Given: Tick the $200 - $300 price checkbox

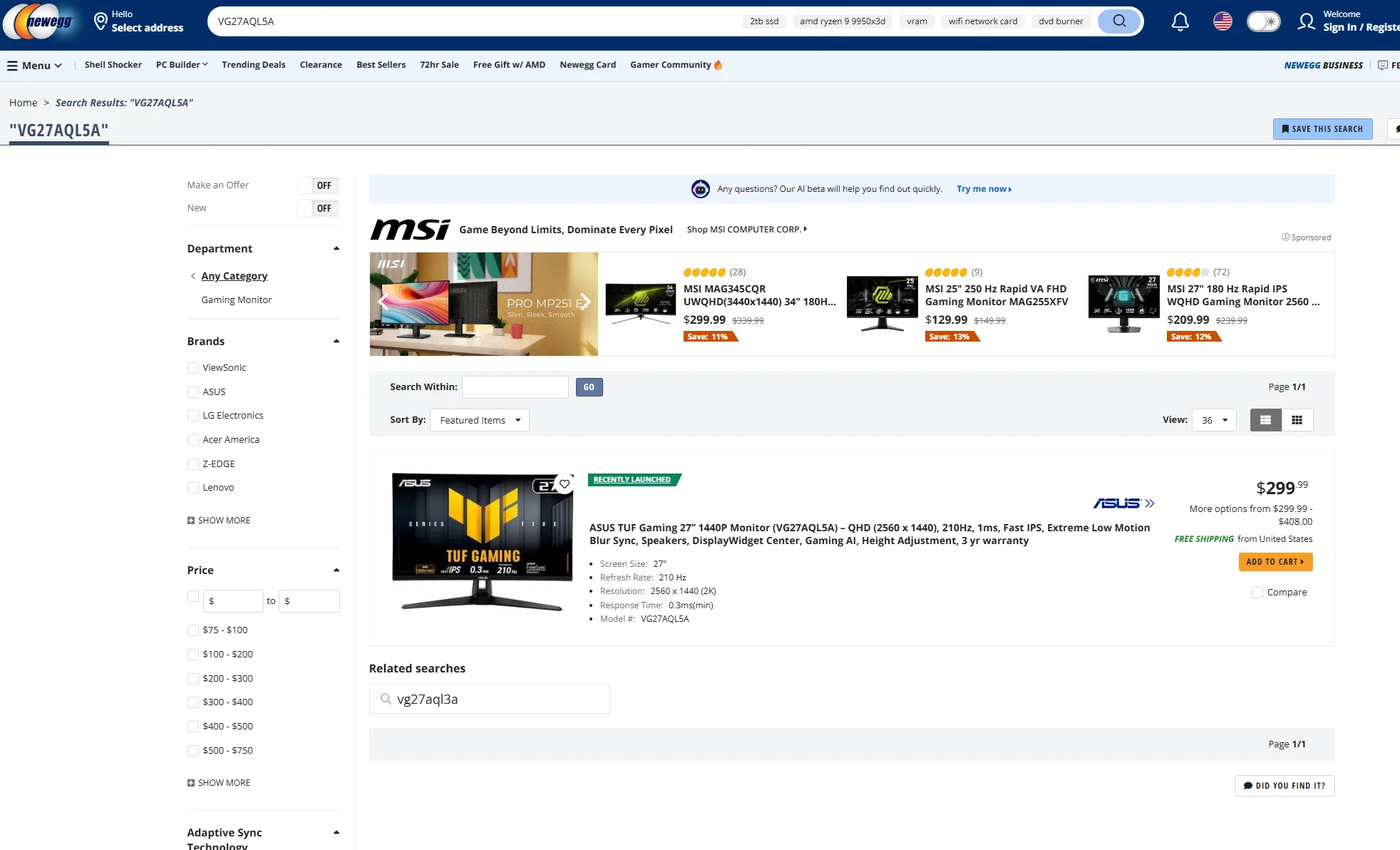Looking at the screenshot, I should point(193,679).
